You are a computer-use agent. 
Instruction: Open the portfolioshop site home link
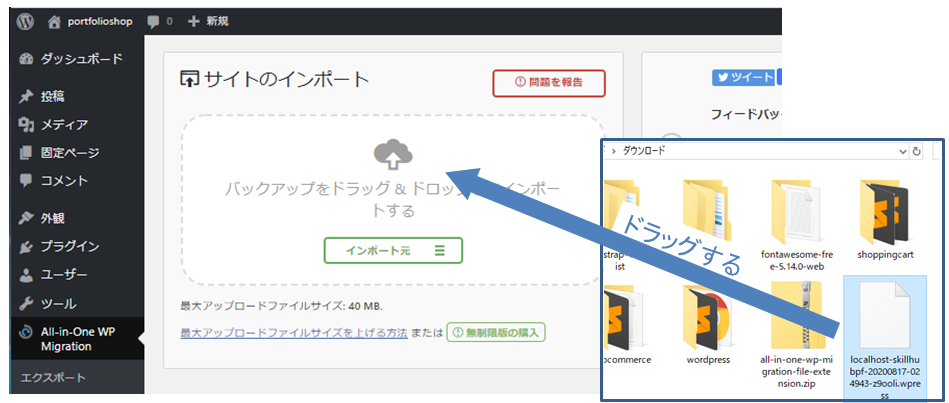pyautogui.click(x=90, y=22)
